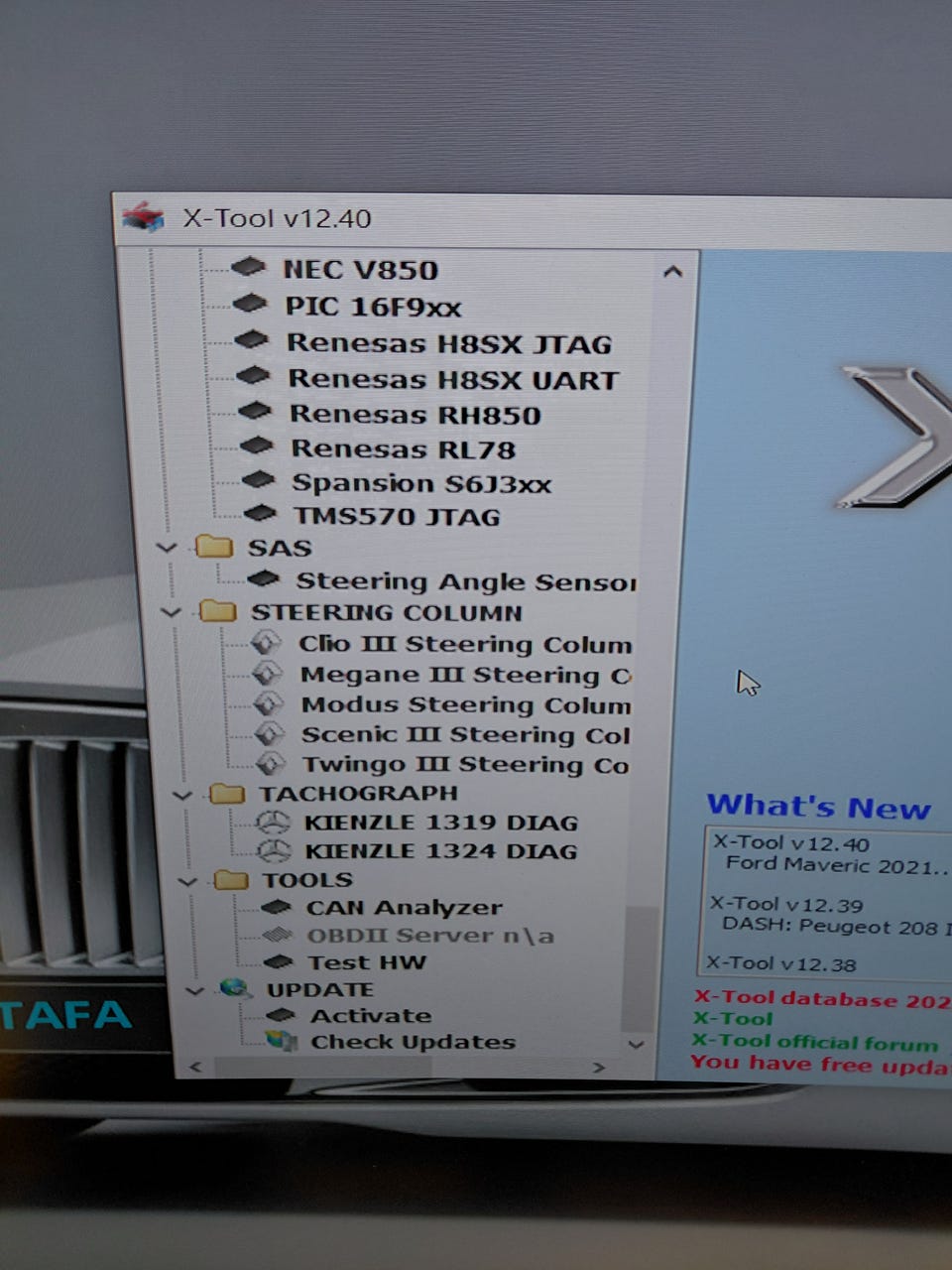Image resolution: width=952 pixels, height=1270 pixels.
Task: Click the icon beside Check Updates
Action: point(282,1041)
